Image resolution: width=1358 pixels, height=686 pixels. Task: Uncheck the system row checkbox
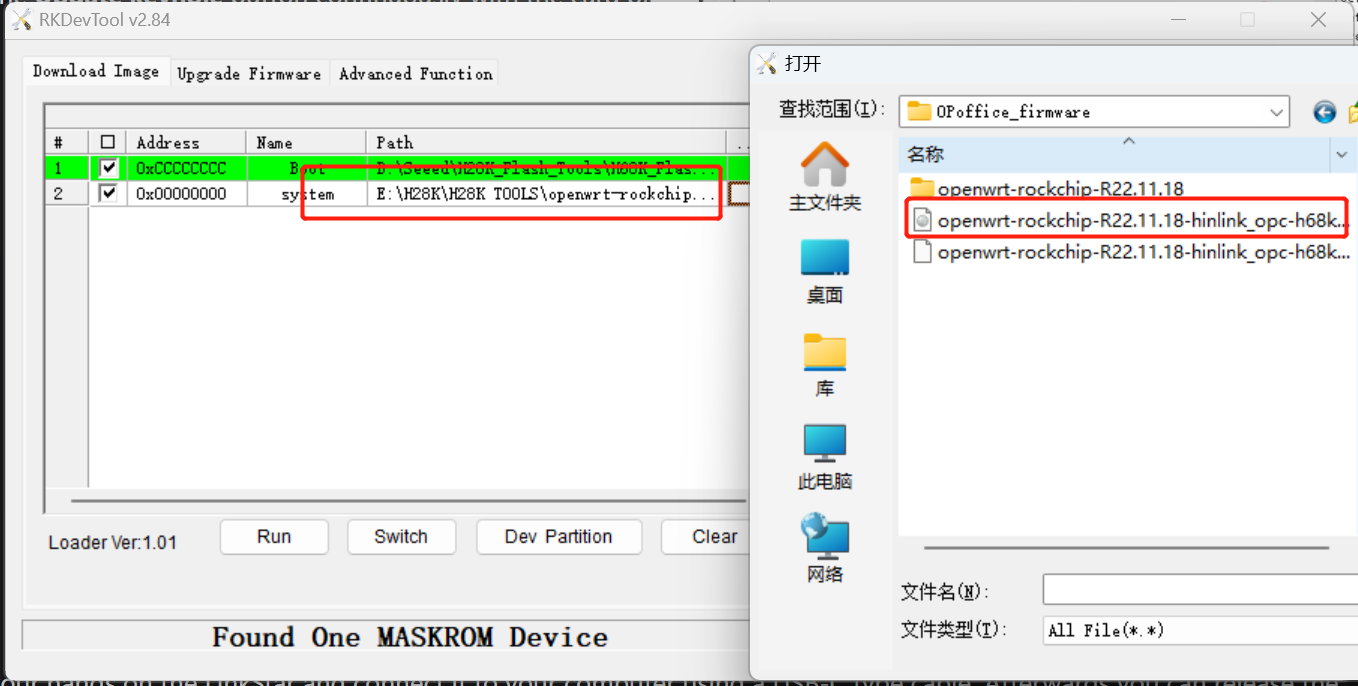click(x=108, y=193)
